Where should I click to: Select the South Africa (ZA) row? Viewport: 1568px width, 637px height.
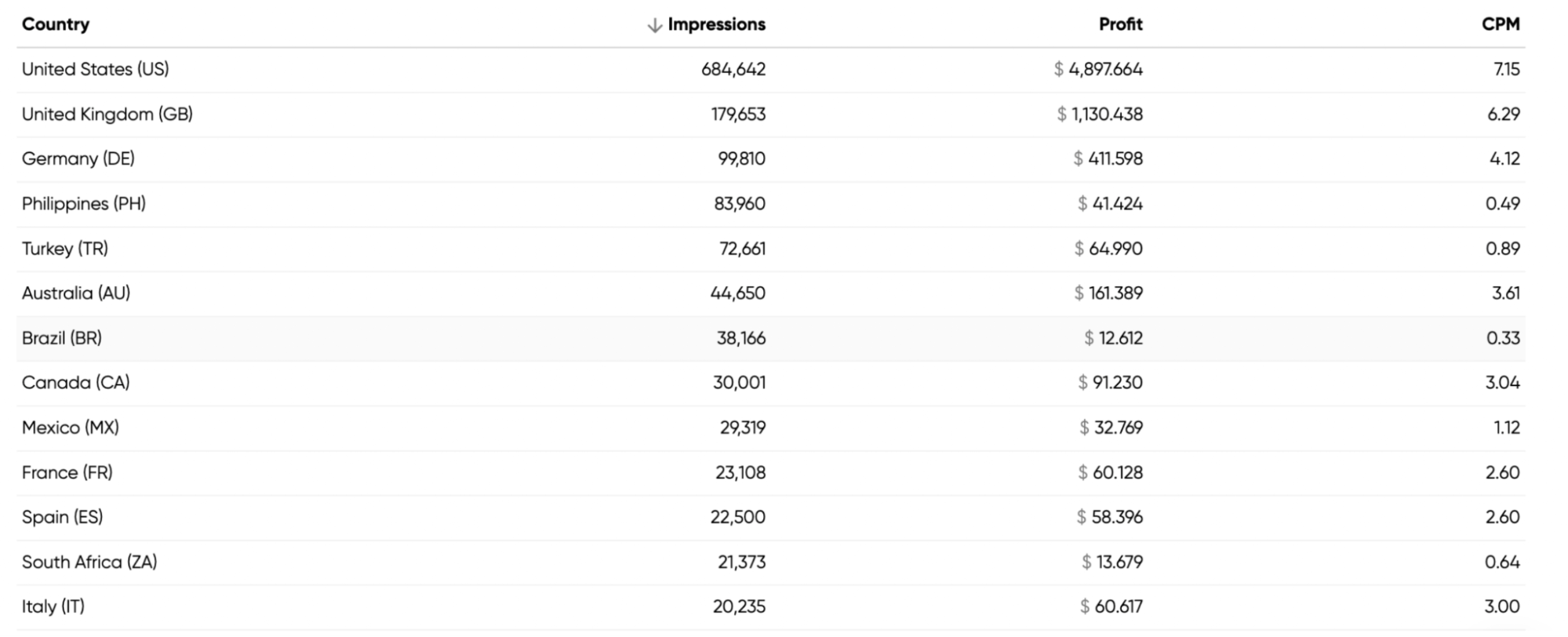point(771,562)
